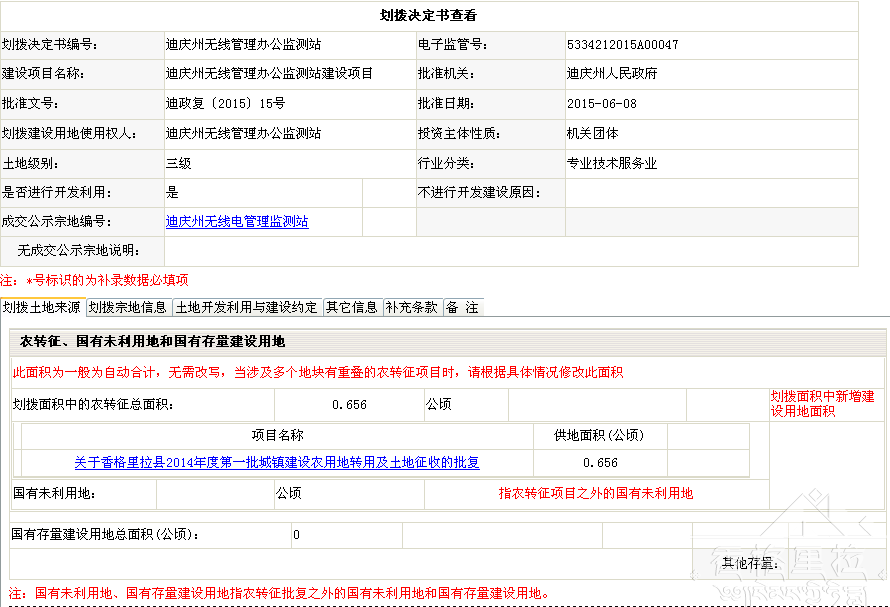Click the 迪庆州无线管理办公监测站建设项目 project name value

[x=269, y=74]
